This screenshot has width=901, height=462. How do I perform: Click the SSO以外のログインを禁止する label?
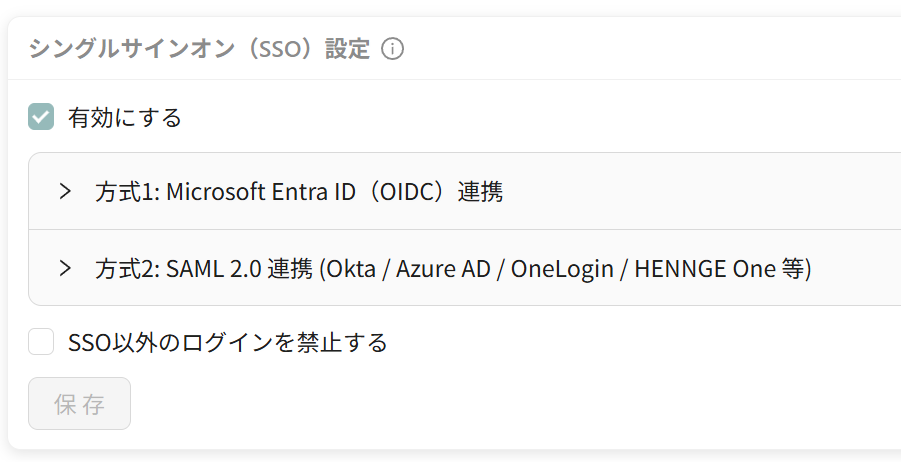click(228, 342)
